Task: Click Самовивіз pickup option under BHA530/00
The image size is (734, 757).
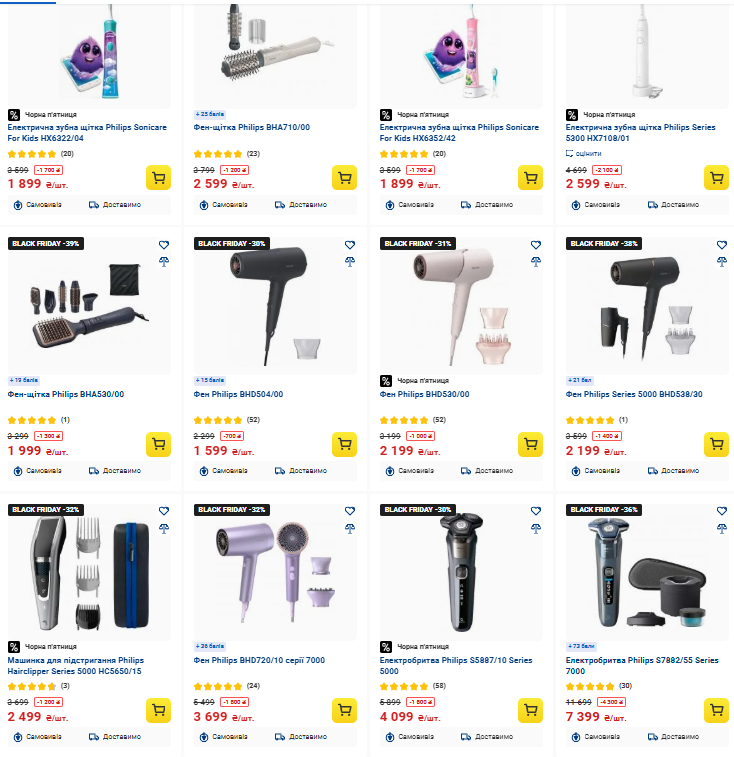Action: point(38,471)
